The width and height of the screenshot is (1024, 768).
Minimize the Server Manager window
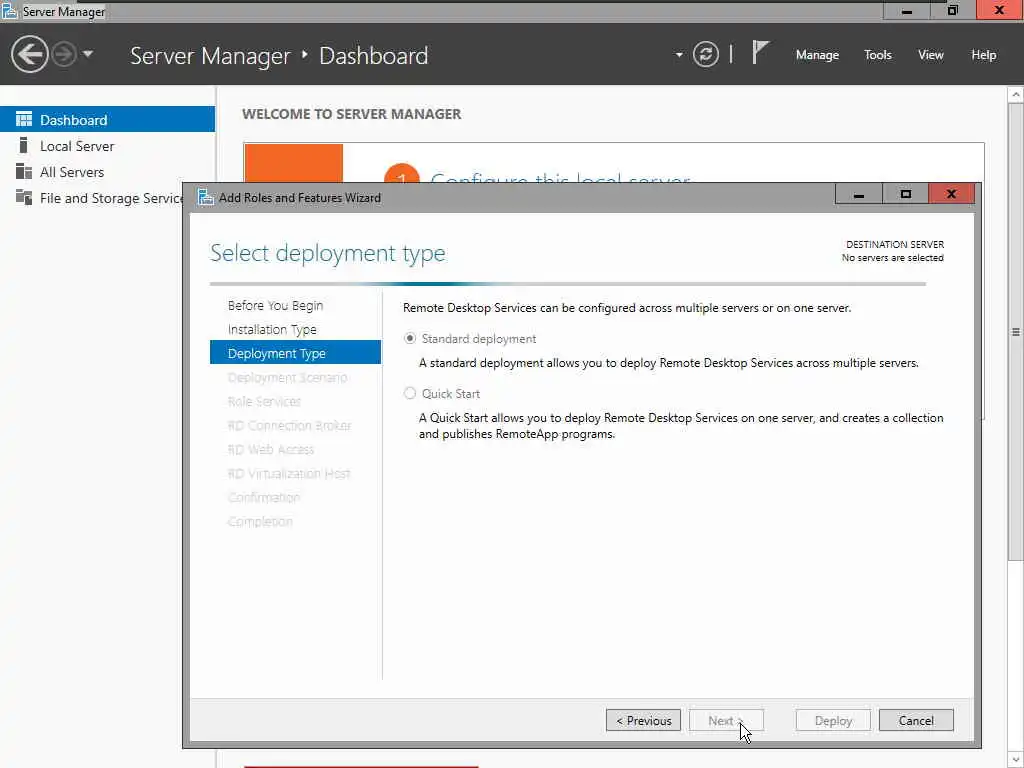point(906,10)
